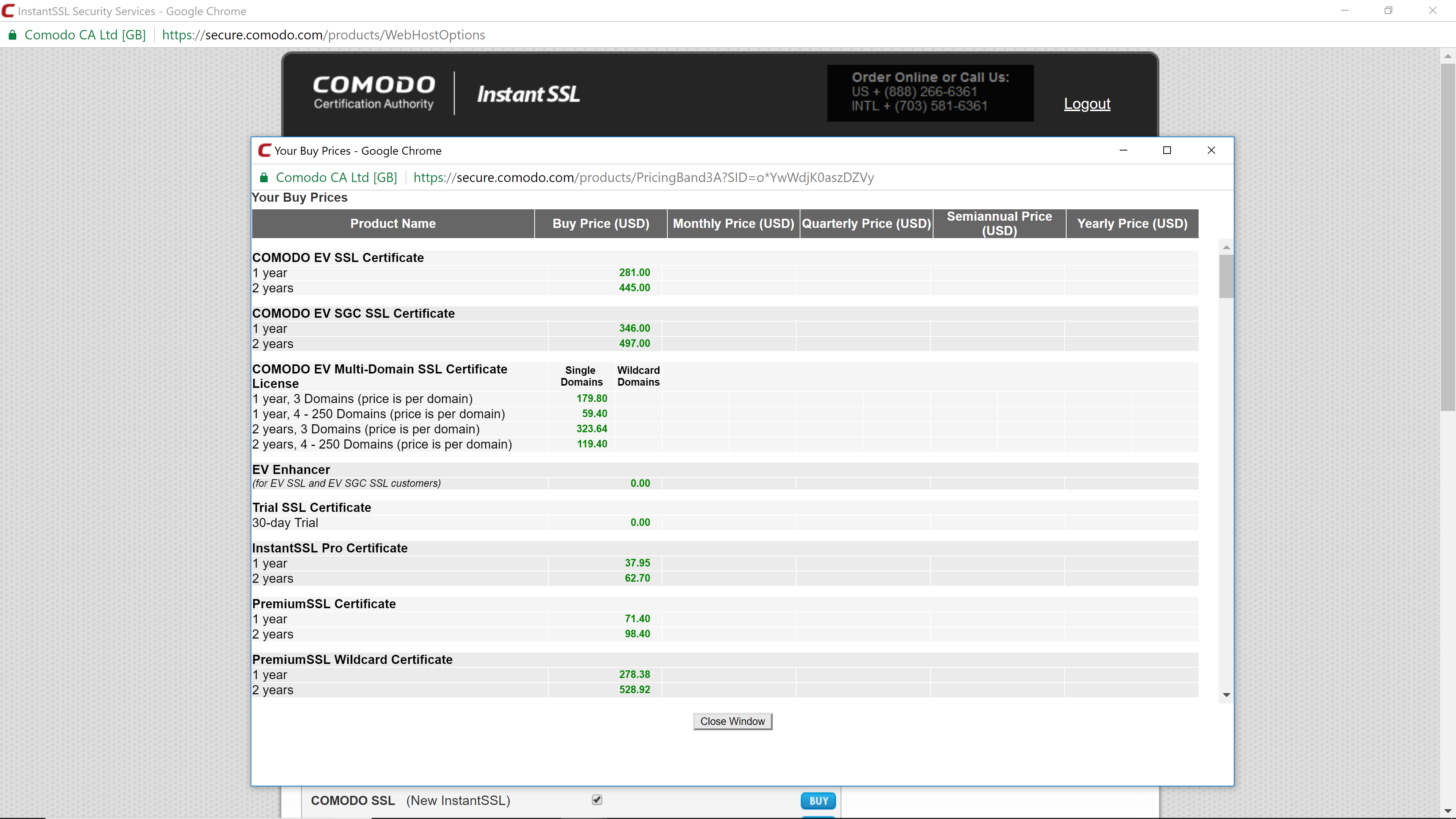Click price table scrollbar down arrow
This screenshot has height=819, width=1456.
1226,695
